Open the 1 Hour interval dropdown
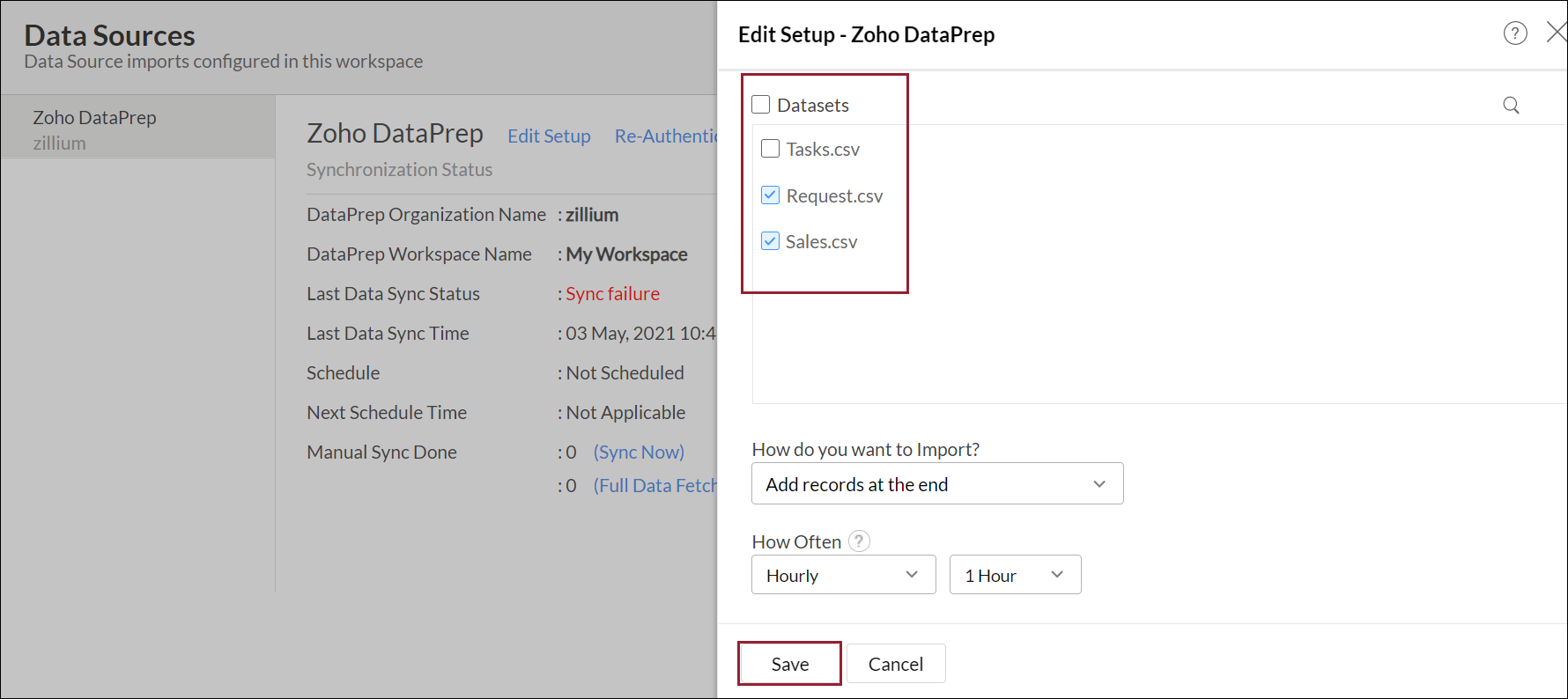Screen dimensions: 1568x699 pyautogui.click(x=1015, y=575)
